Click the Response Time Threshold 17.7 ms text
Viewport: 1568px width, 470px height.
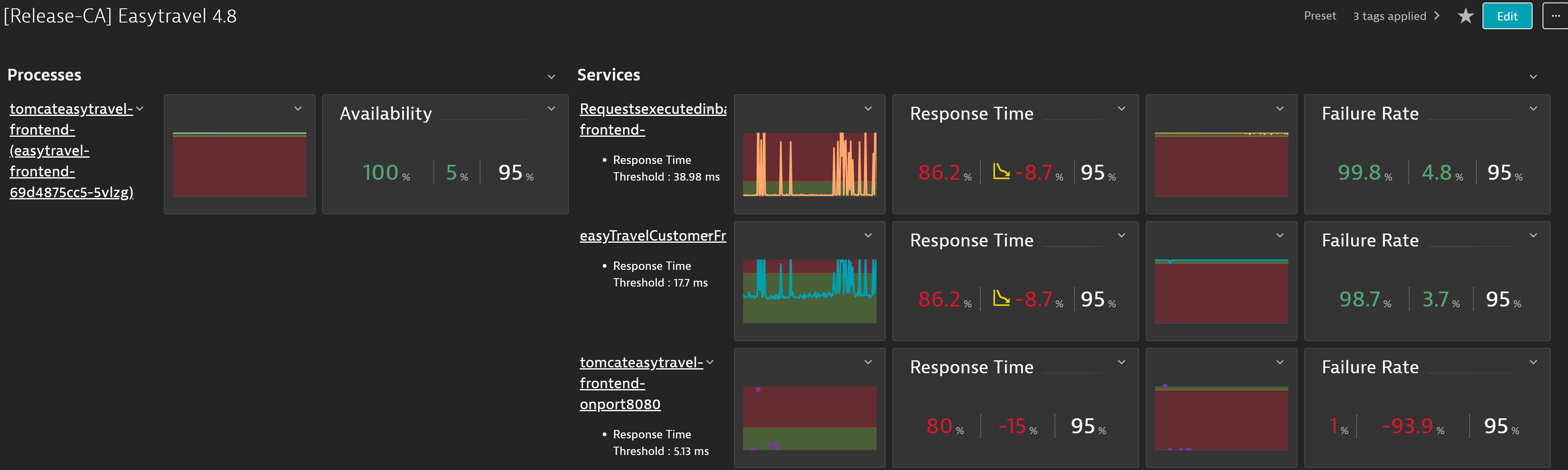[660, 274]
